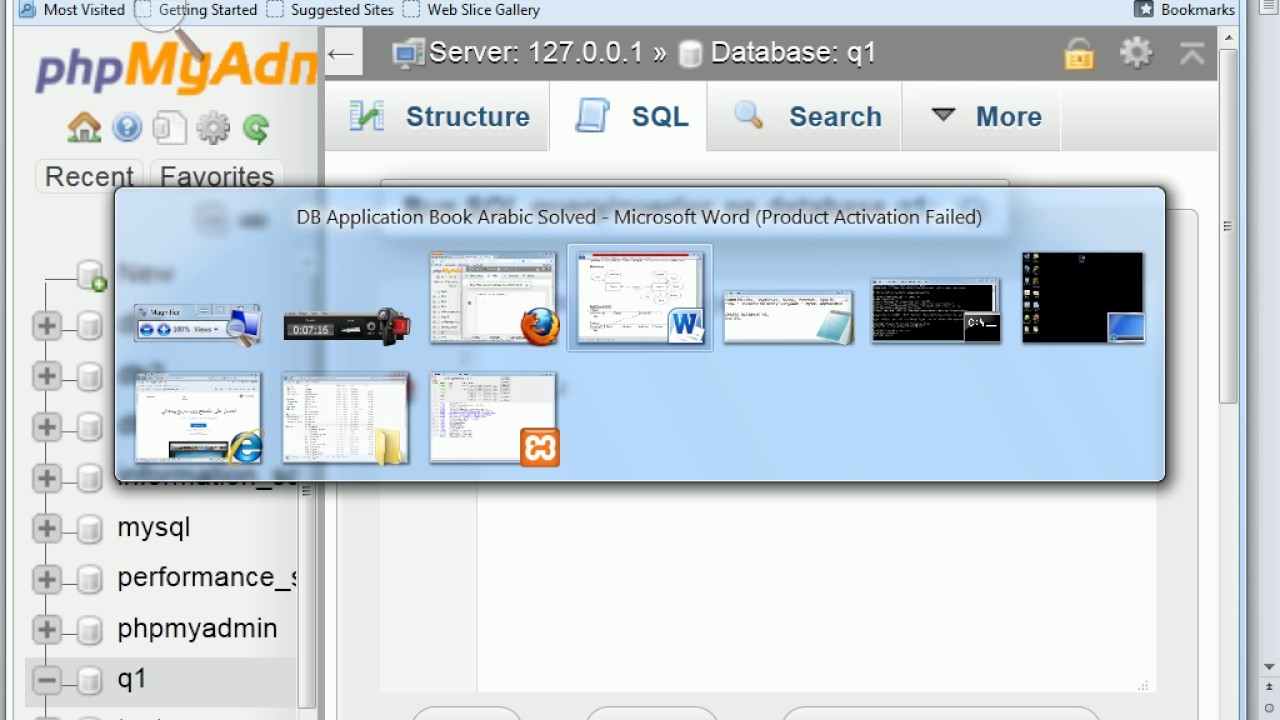This screenshot has width=1280, height=720.
Task: Switch to XAMPP control panel thumbnail
Action: click(x=494, y=418)
